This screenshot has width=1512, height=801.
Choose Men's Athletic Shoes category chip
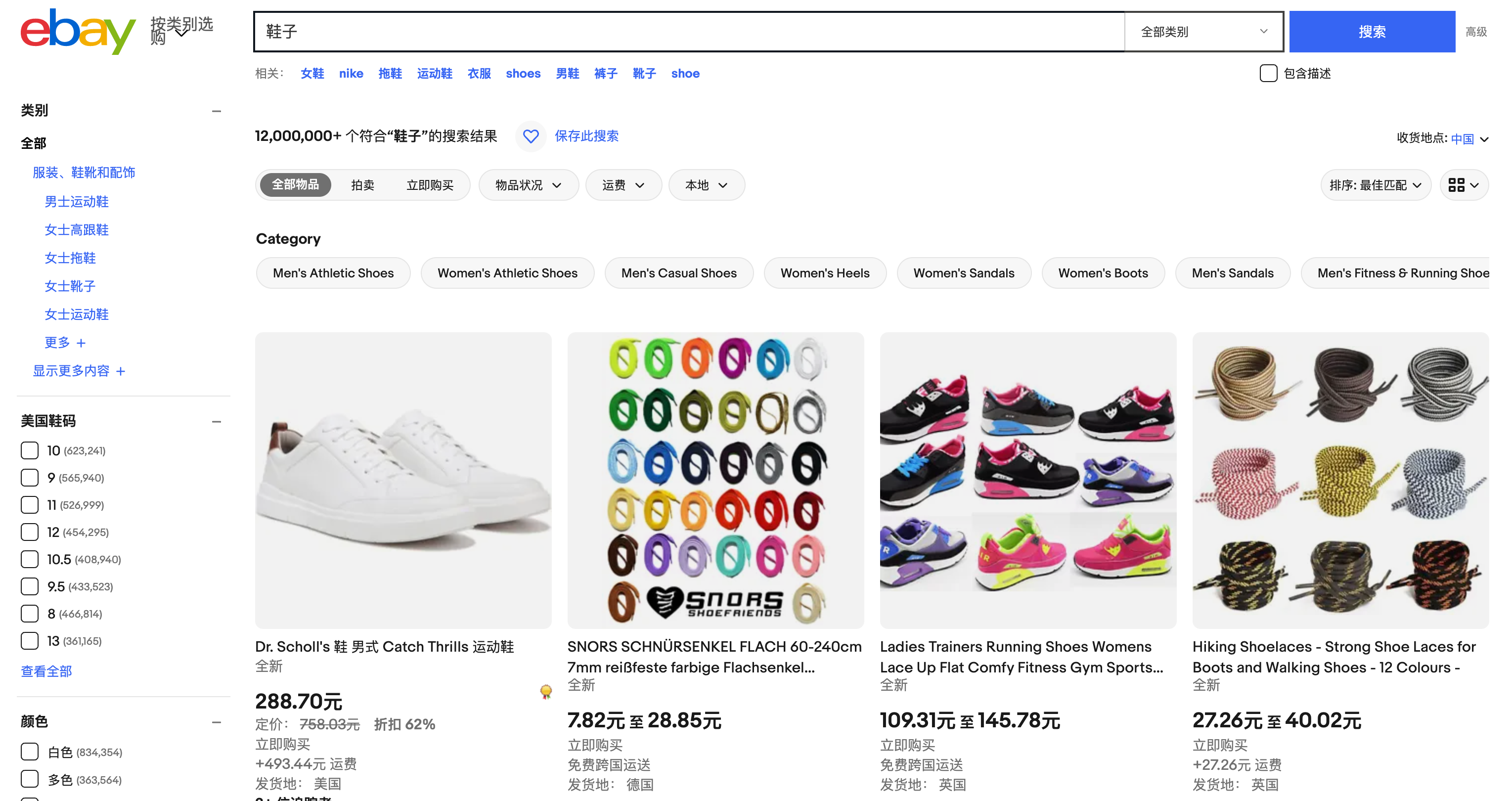[x=333, y=273]
